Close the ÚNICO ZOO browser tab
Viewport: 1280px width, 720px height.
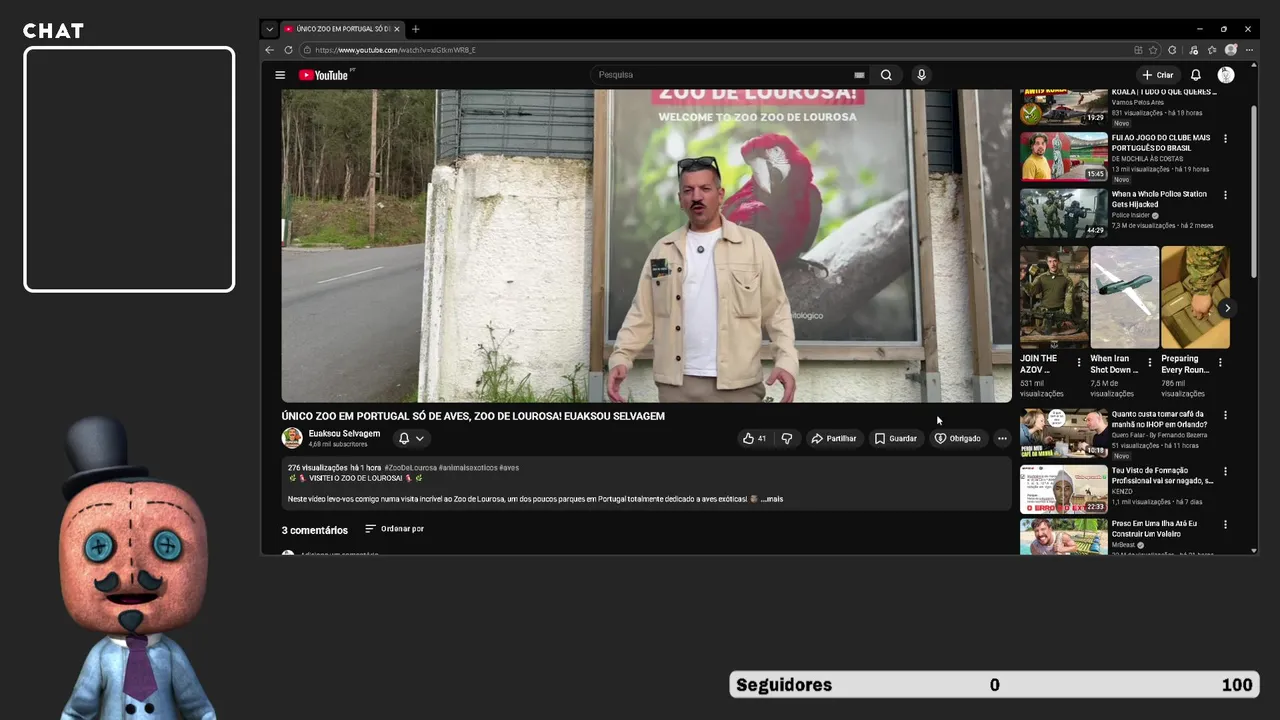click(397, 29)
